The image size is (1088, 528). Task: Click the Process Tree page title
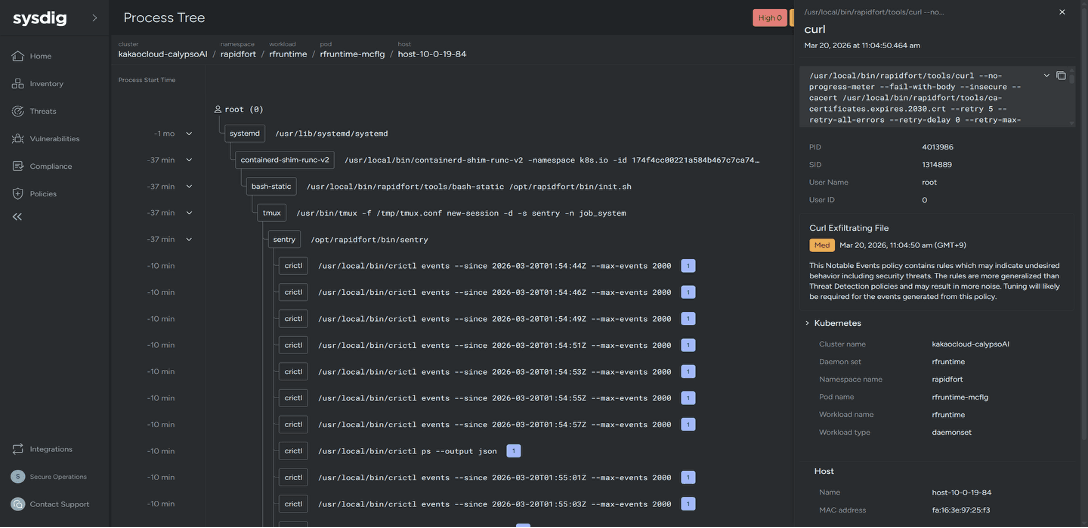[x=164, y=18]
